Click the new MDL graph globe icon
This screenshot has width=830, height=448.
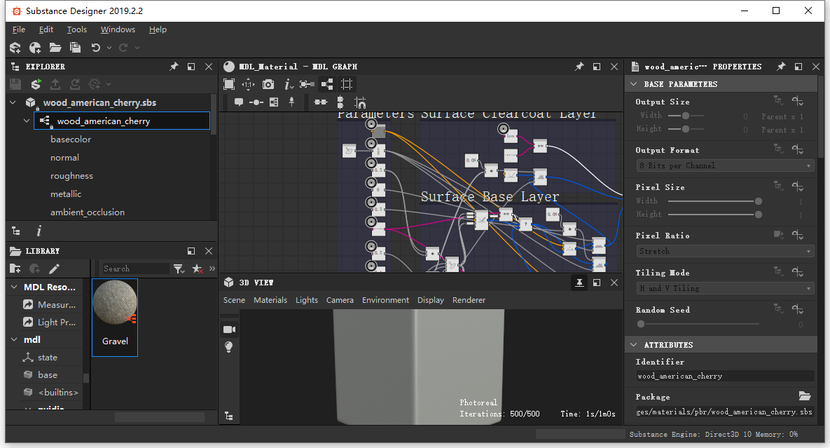35,48
